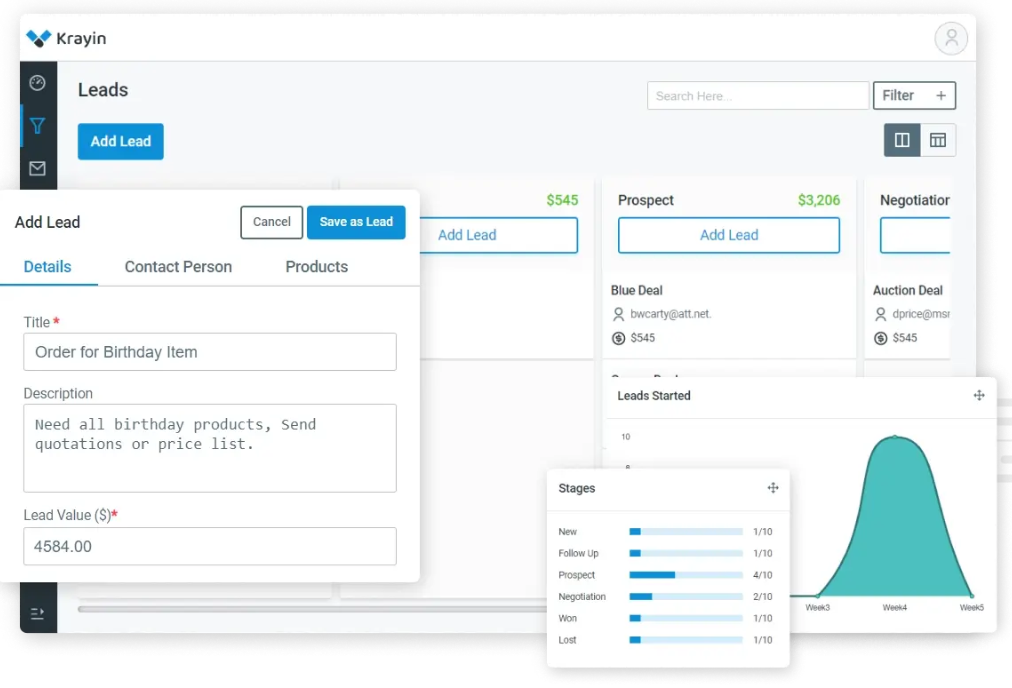Open the Auction Deal card title

click(x=907, y=290)
